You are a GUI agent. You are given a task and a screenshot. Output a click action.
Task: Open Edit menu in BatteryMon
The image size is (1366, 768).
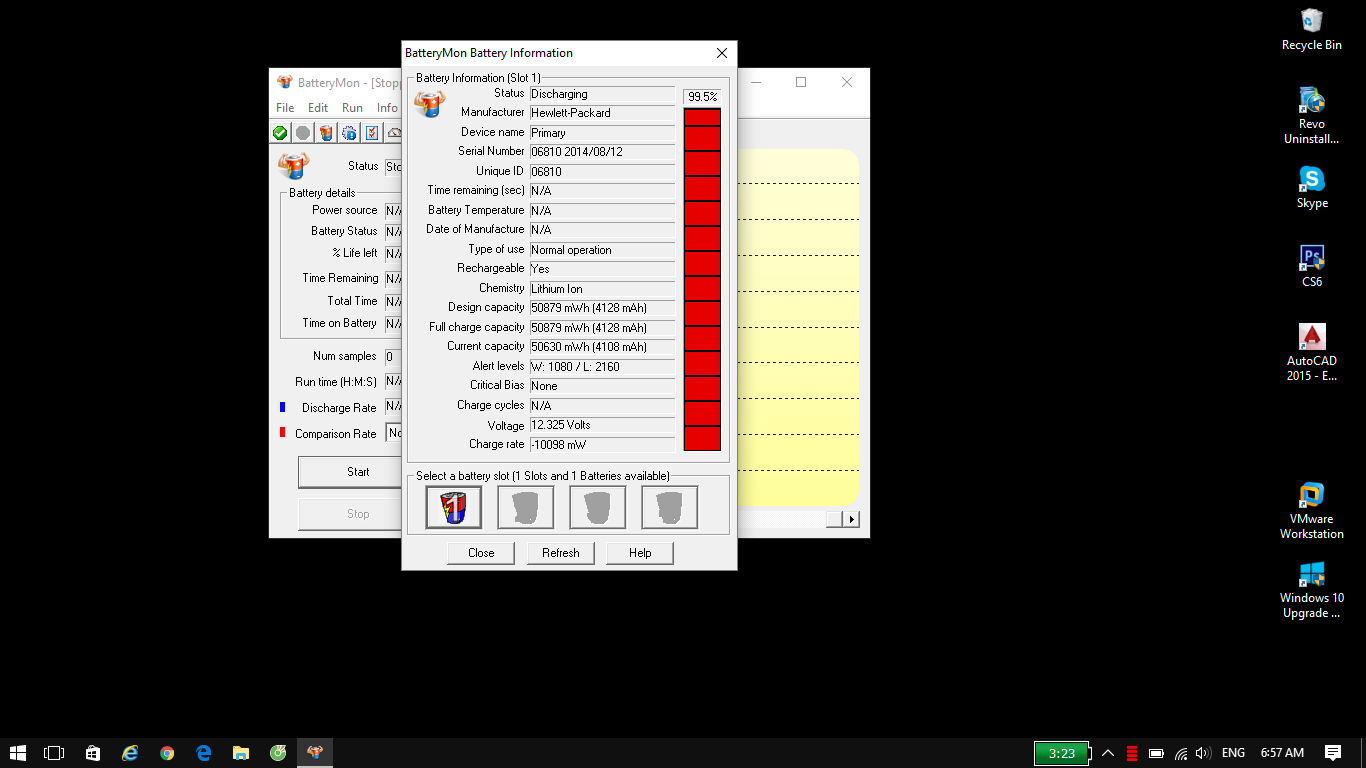point(318,108)
